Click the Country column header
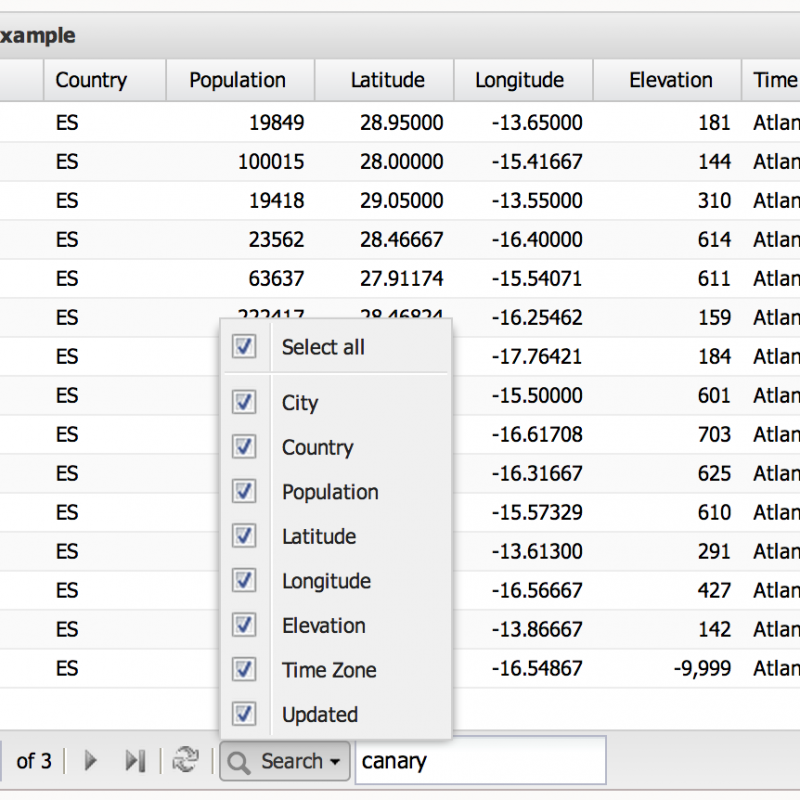800x800 pixels. [x=91, y=79]
